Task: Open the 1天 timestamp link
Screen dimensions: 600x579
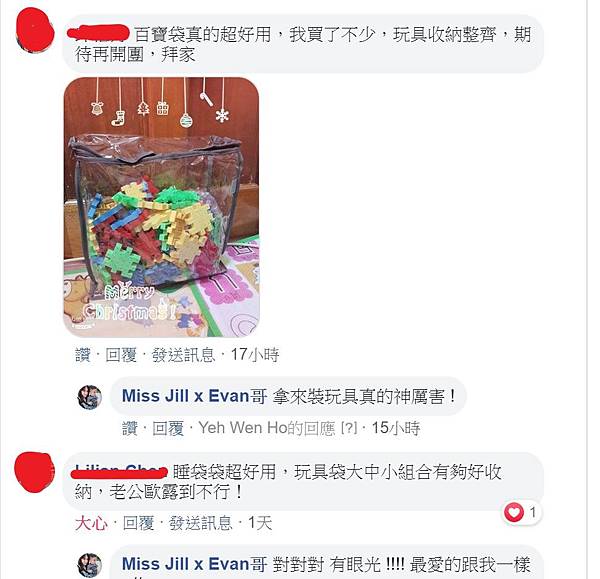Action: pyautogui.click(x=260, y=523)
